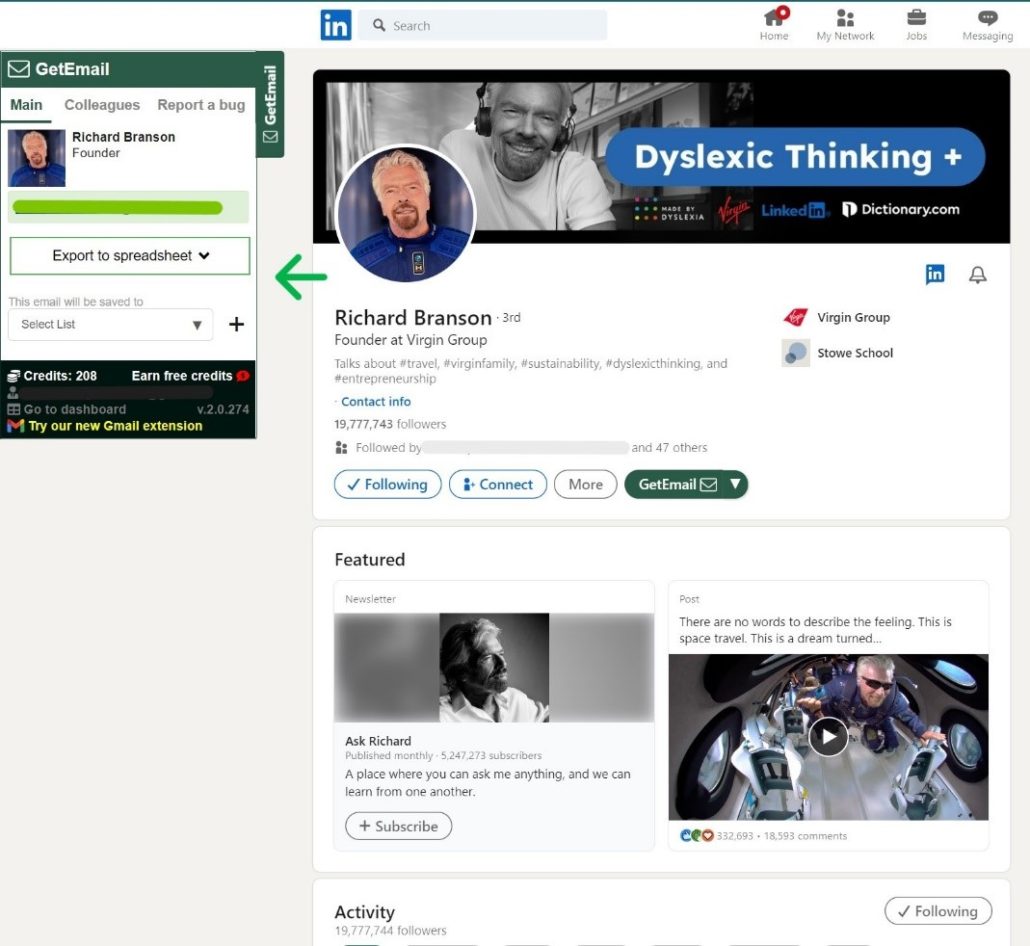Viewport: 1030px width, 946px height.
Task: Expand the arrow beside GetEmail button
Action: (x=736, y=484)
